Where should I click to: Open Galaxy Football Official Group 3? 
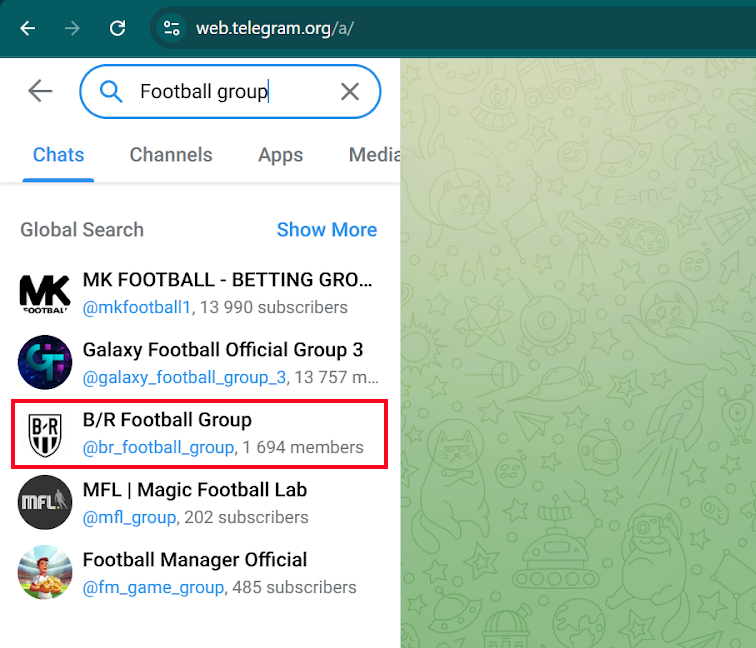[x=200, y=363]
